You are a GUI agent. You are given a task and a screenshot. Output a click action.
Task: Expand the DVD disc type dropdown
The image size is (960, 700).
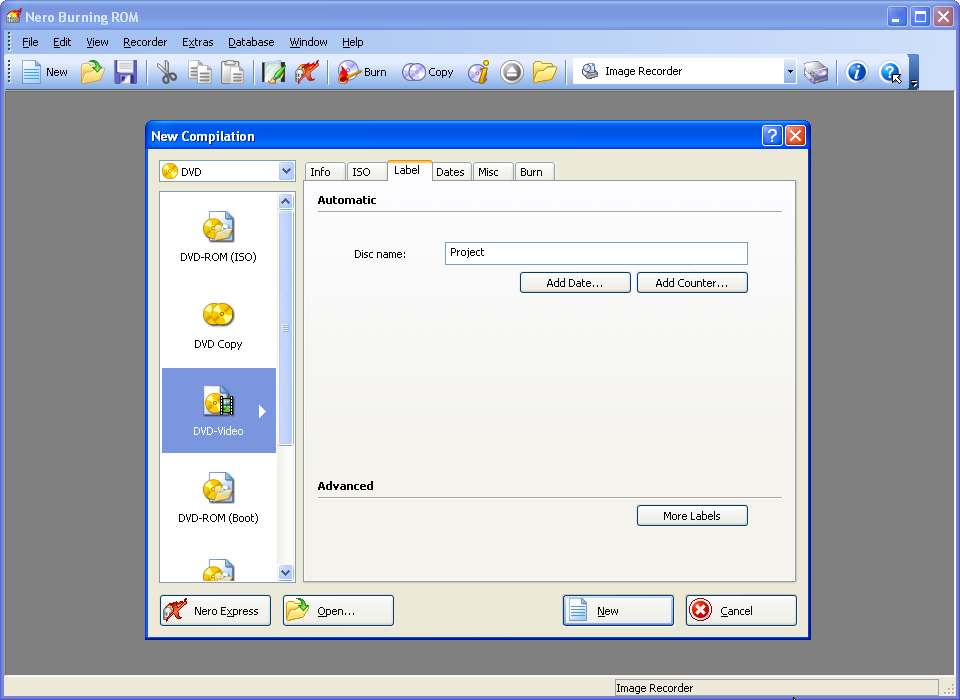tap(286, 171)
